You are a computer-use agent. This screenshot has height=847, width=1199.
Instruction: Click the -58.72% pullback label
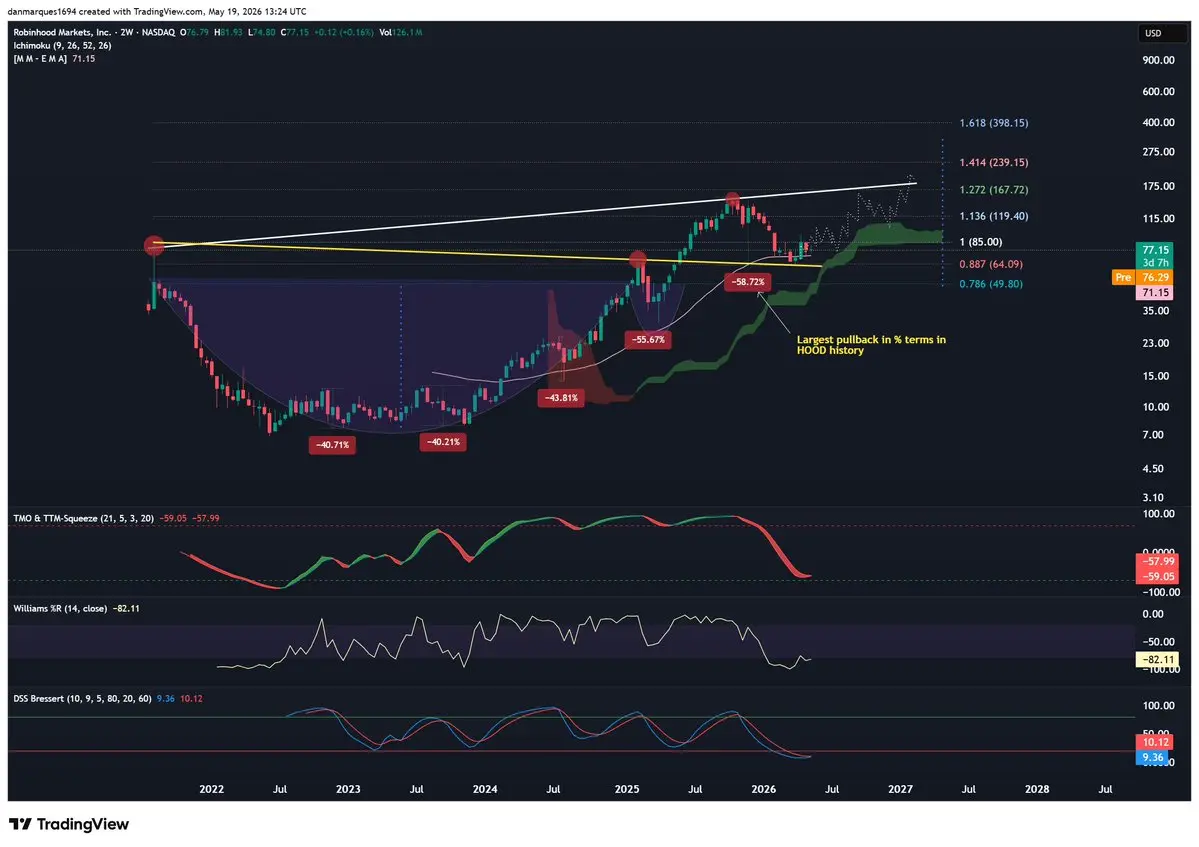747,282
